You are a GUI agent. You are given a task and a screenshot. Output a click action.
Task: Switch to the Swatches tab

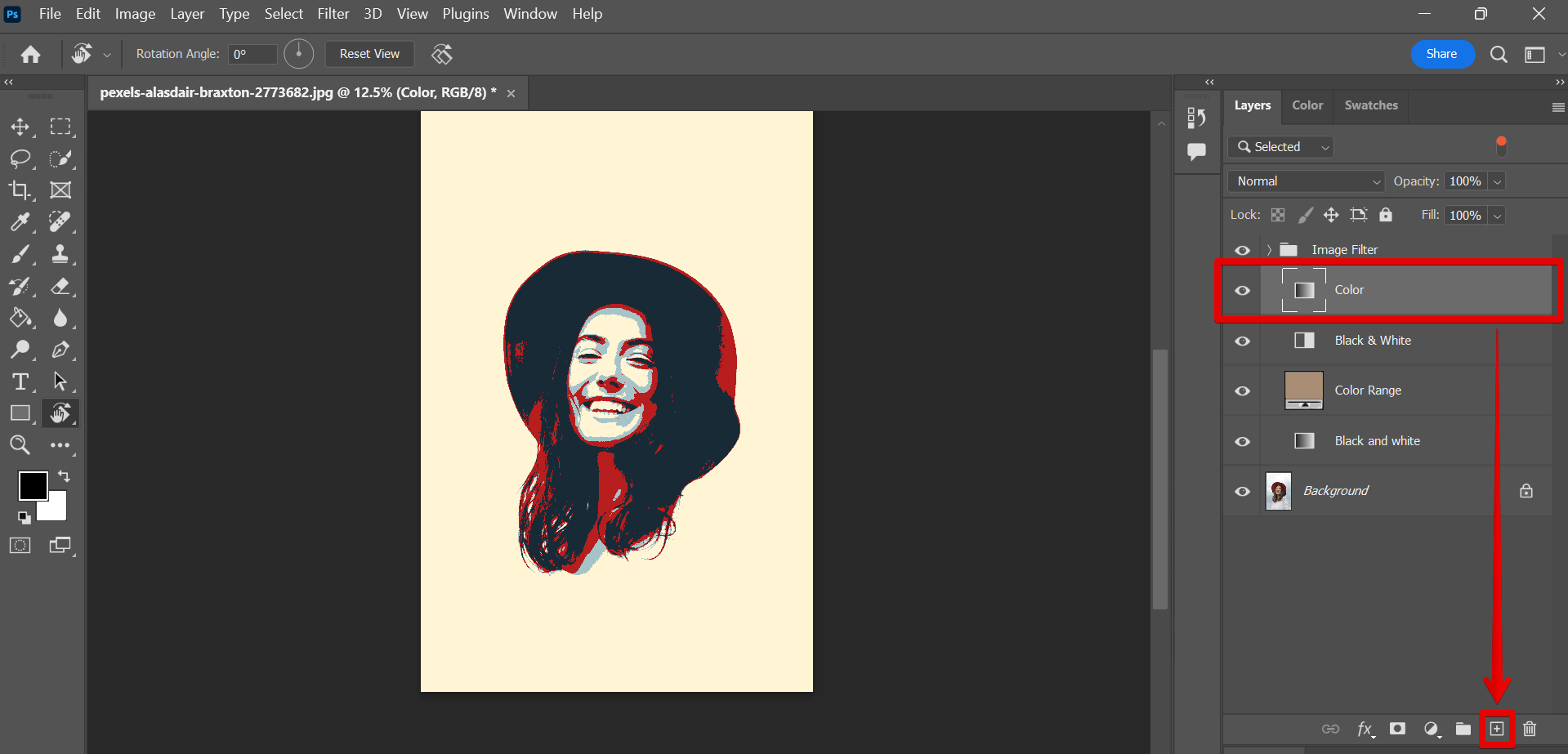coord(1370,105)
